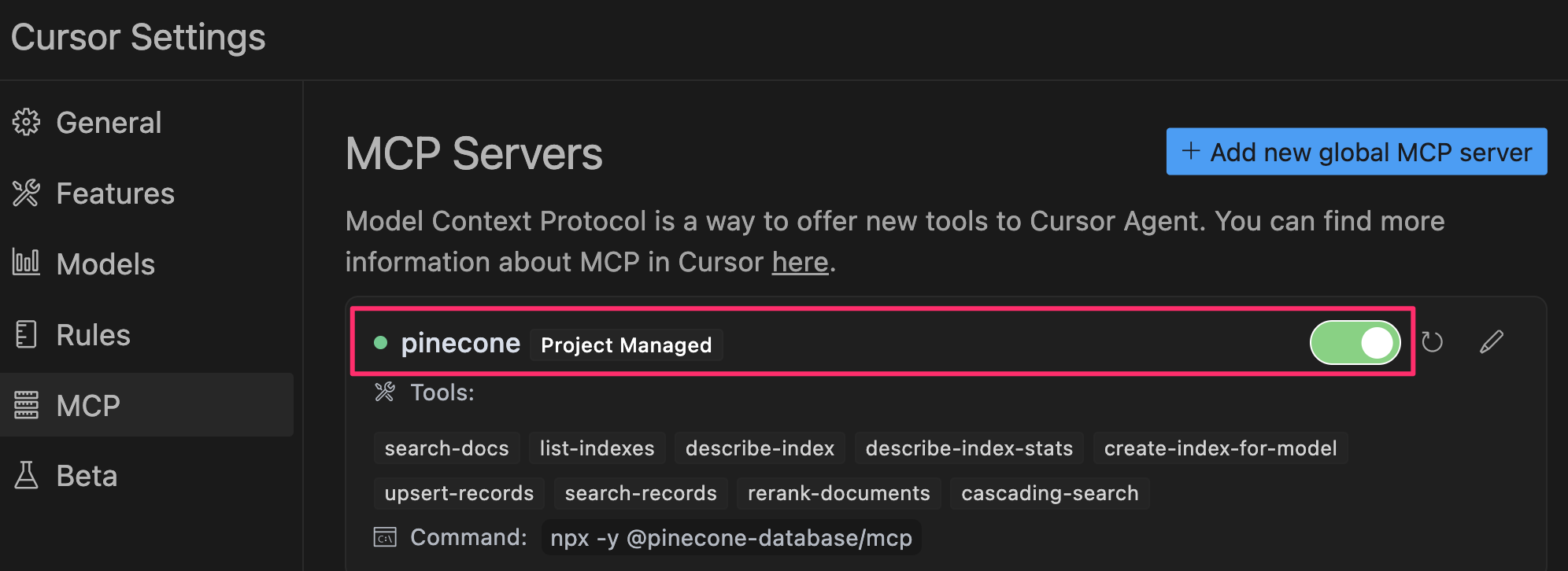This screenshot has height=571, width=1568.
Task: Click the Features crossed-tools icon
Action: point(26,193)
